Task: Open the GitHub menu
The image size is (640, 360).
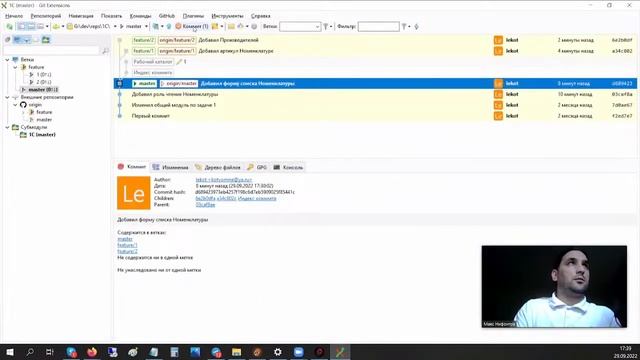Action: click(x=167, y=16)
